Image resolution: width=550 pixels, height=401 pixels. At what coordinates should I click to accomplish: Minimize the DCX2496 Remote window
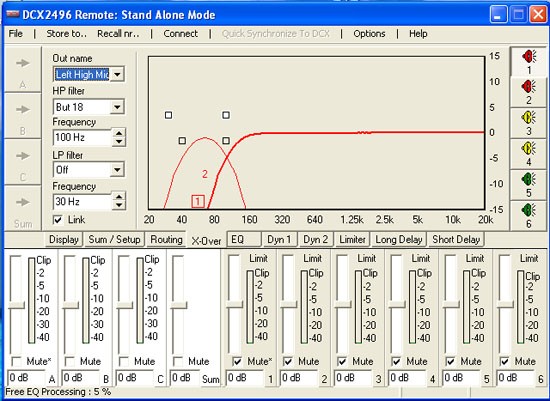point(498,15)
